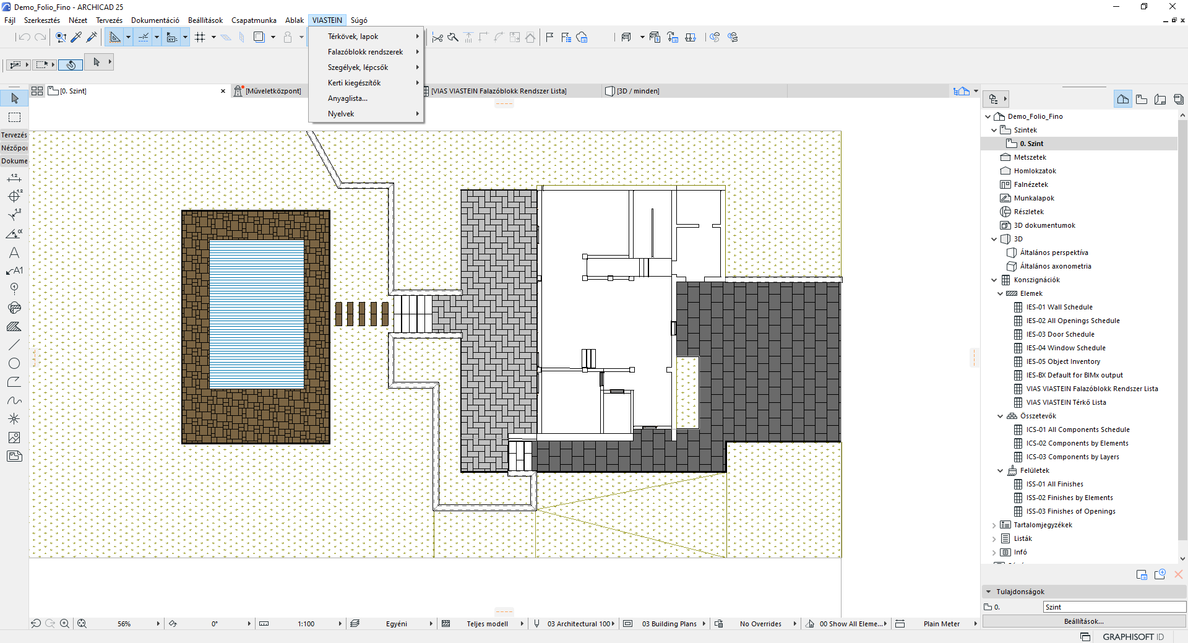Open the Dokumentáció menu

(155, 20)
